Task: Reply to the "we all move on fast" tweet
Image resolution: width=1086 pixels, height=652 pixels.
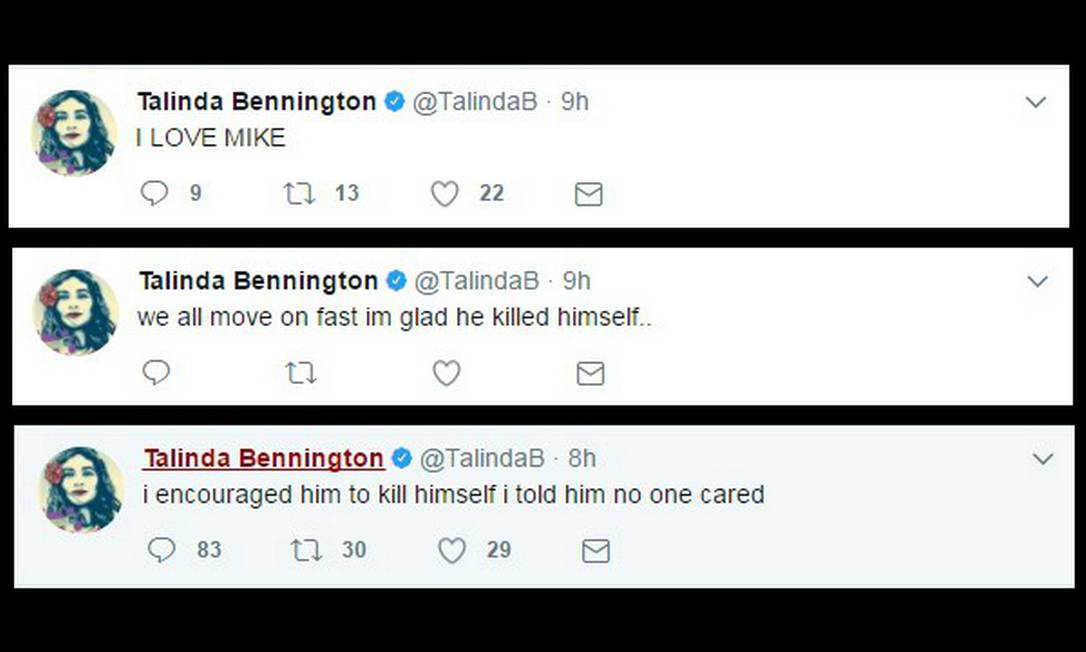Action: point(155,373)
